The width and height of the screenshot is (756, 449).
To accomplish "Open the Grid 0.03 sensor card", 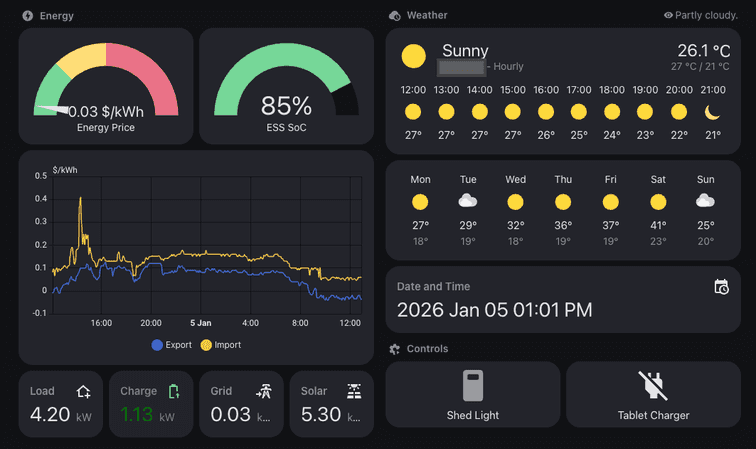I will coord(242,404).
